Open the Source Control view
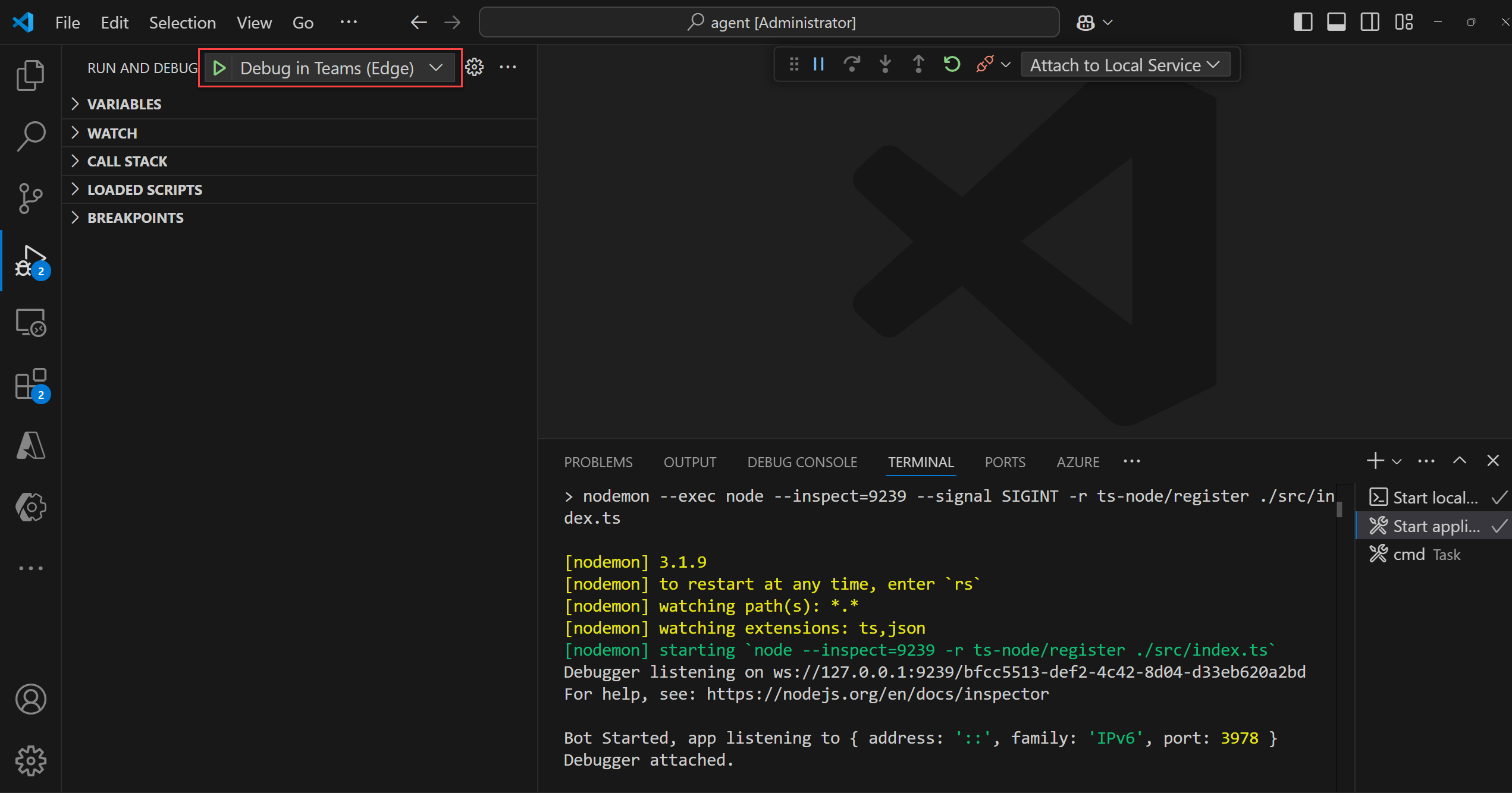The height and width of the screenshot is (793, 1512). (x=30, y=198)
